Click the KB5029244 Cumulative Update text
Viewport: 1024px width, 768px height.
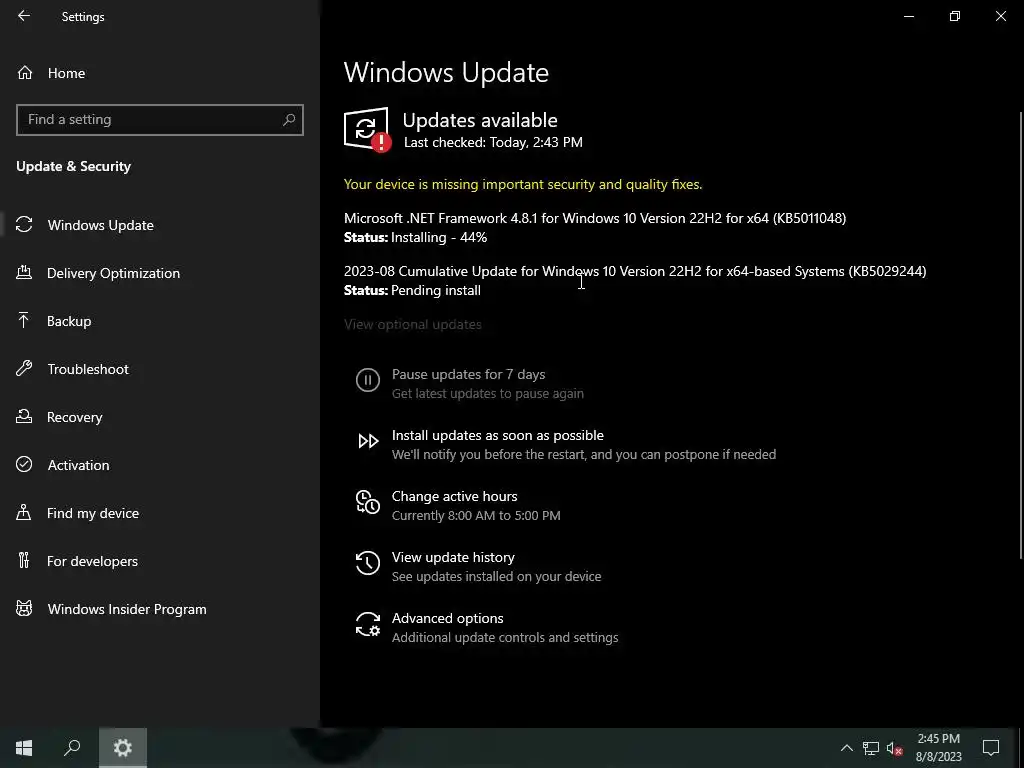(635, 271)
